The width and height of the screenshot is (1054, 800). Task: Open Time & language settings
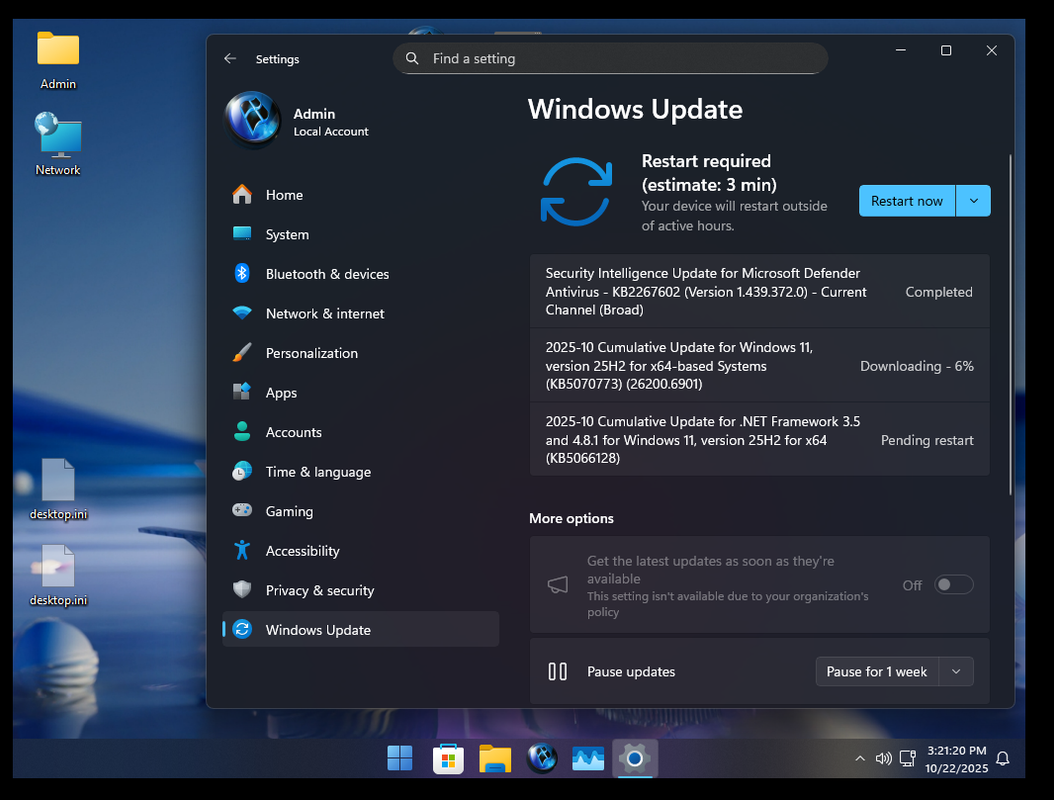[x=360, y=471]
